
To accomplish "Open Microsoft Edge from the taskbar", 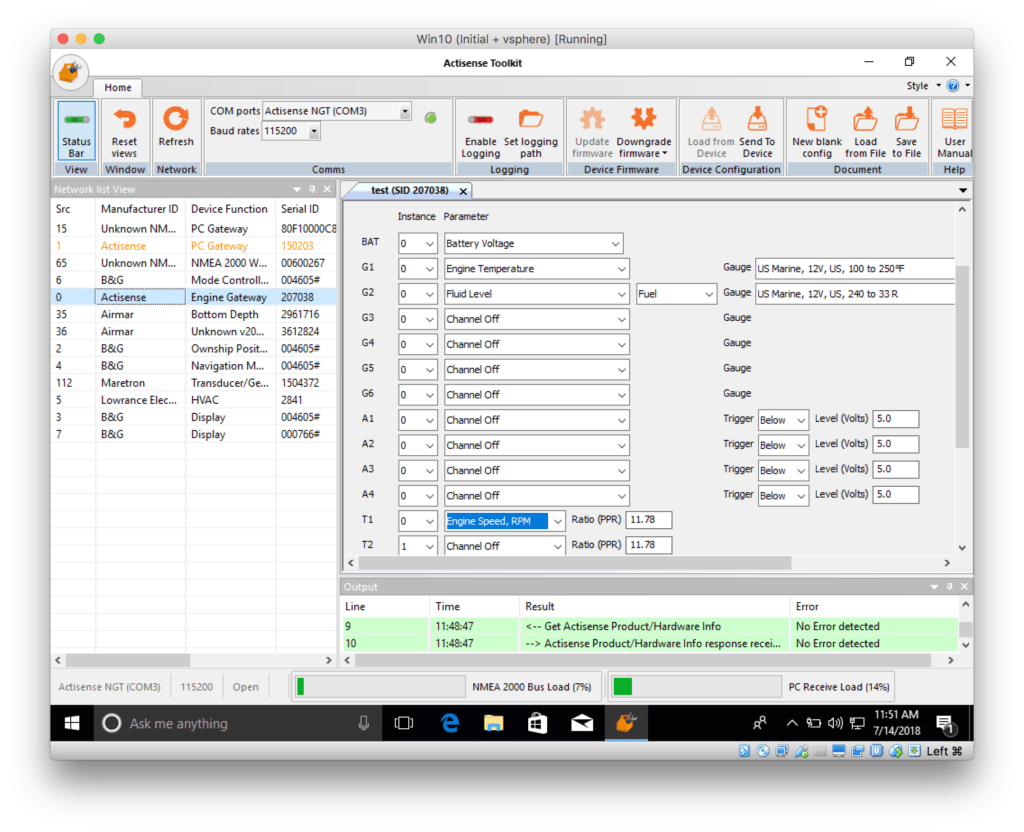I will pos(450,723).
